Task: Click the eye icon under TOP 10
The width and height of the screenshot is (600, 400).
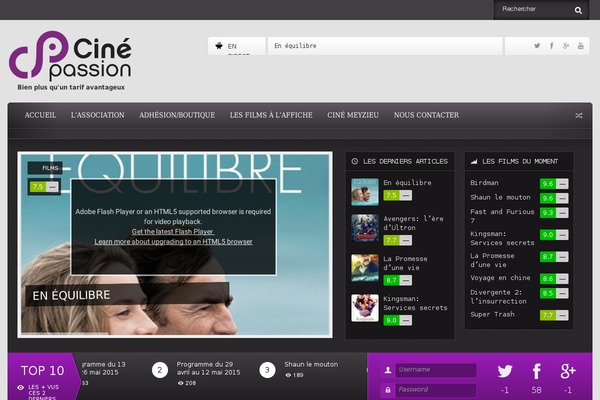Action: click(x=21, y=387)
